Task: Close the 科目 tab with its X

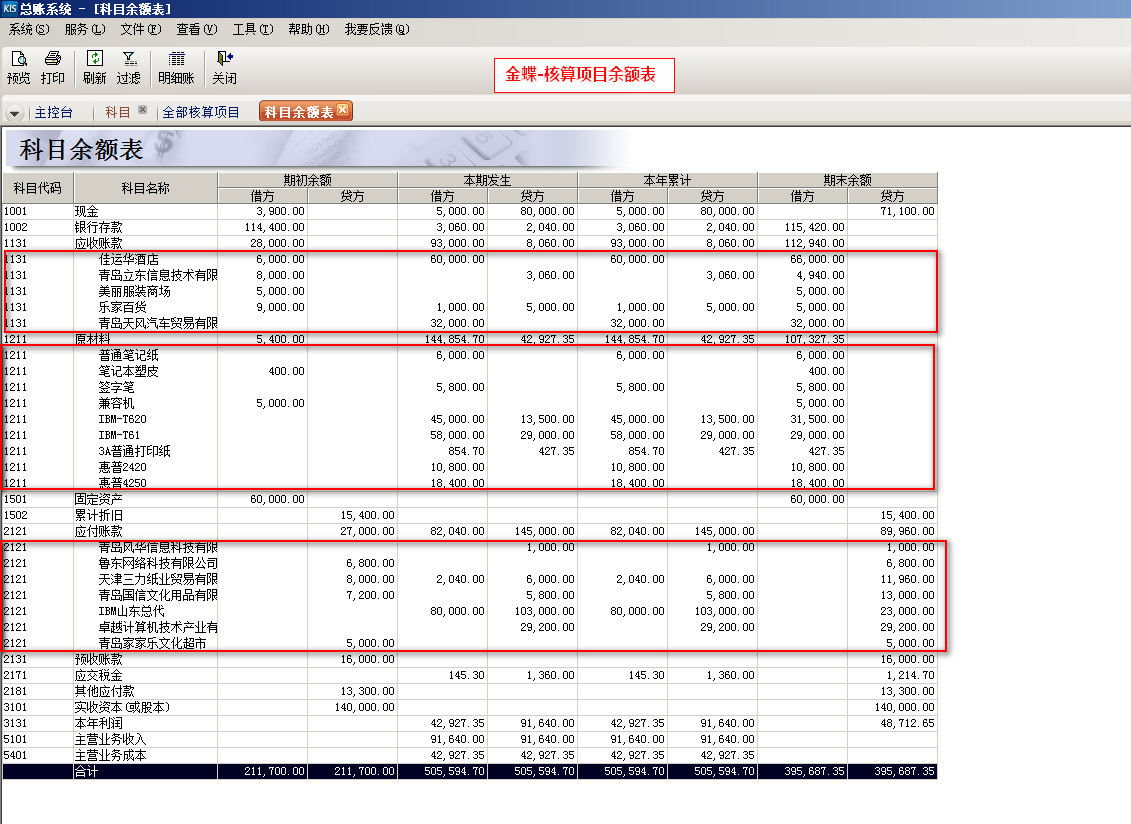Action: click(142, 111)
